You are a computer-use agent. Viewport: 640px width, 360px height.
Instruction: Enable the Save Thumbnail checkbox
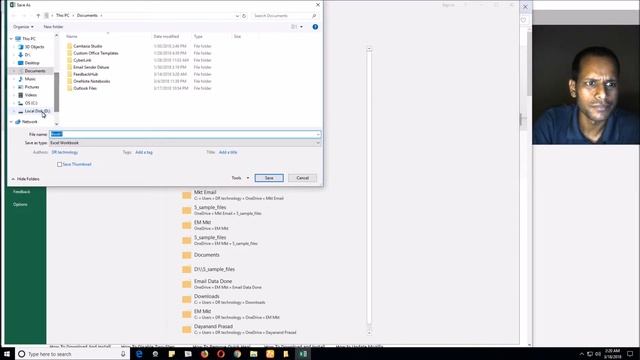(60, 164)
